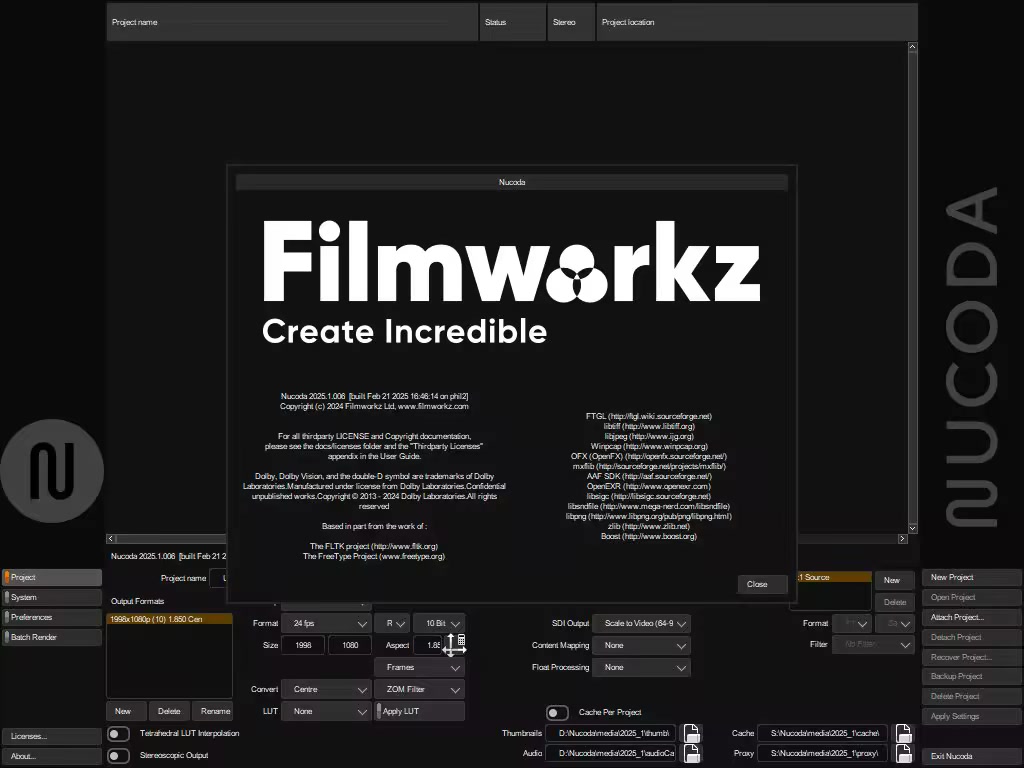Click Delete source button
The height and width of the screenshot is (768, 1024).
coord(895,602)
